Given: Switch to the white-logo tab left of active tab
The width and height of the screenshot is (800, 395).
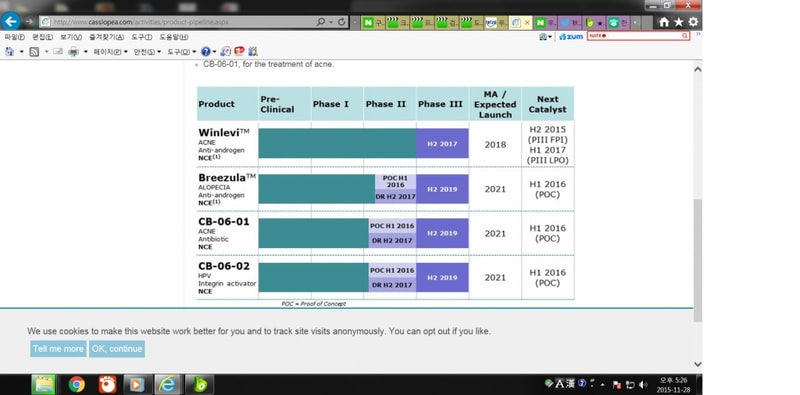Looking at the screenshot, I should point(496,22).
